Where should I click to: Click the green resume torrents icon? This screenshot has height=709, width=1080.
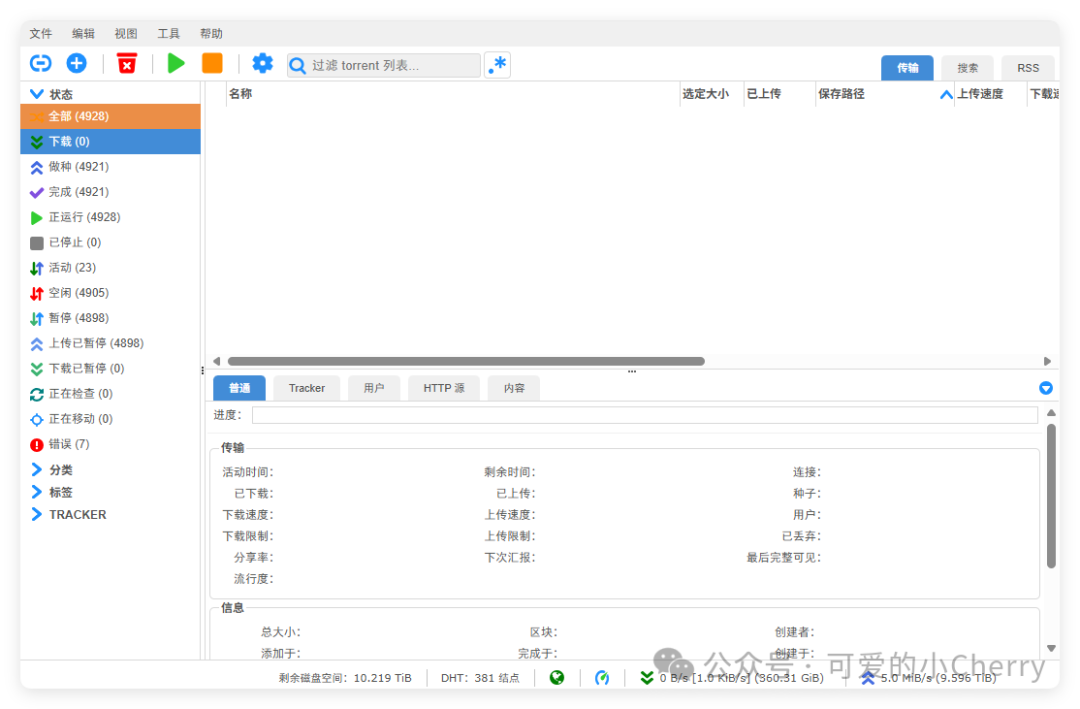pyautogui.click(x=176, y=63)
